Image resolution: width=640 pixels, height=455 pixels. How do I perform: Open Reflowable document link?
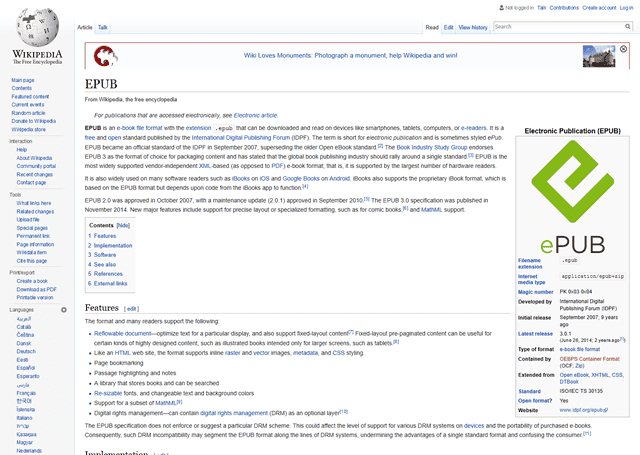coord(122,333)
